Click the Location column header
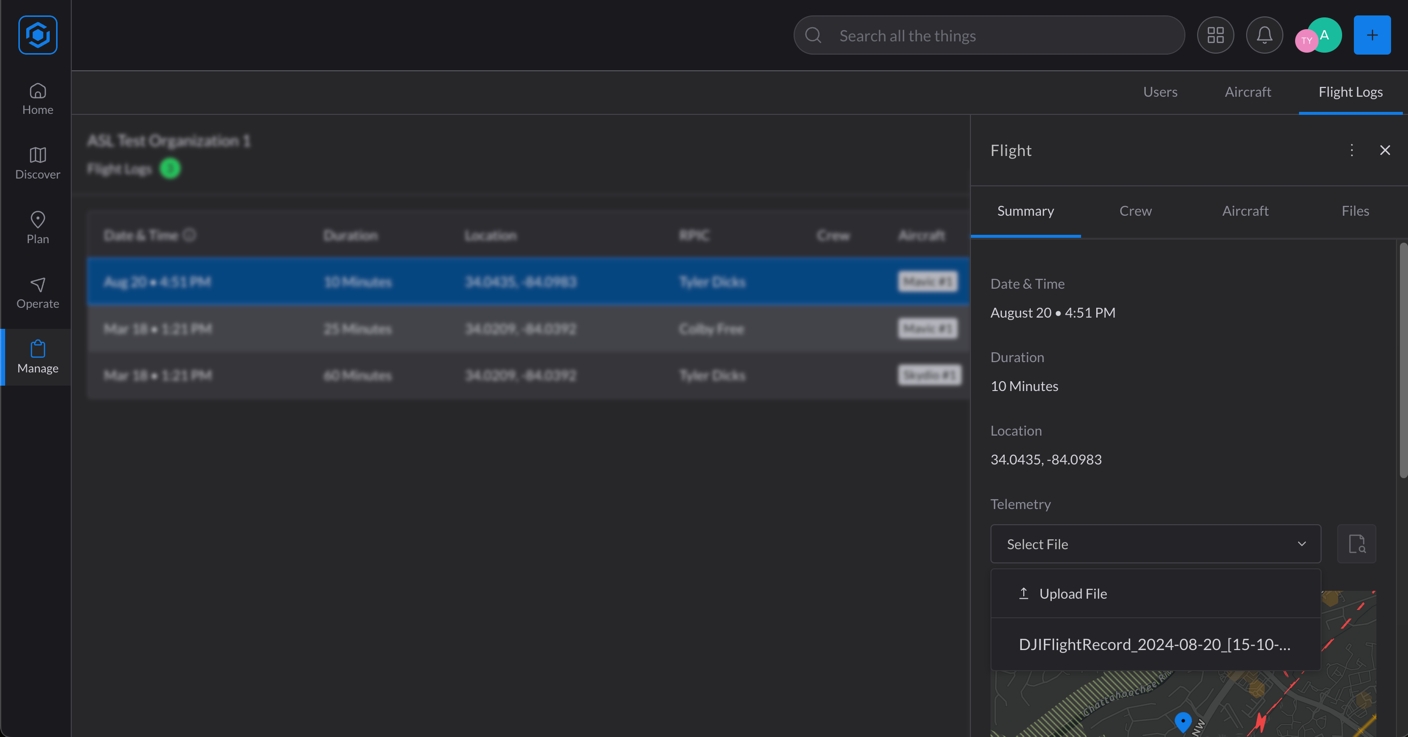Viewport: 1408px width, 737px height. [490, 235]
